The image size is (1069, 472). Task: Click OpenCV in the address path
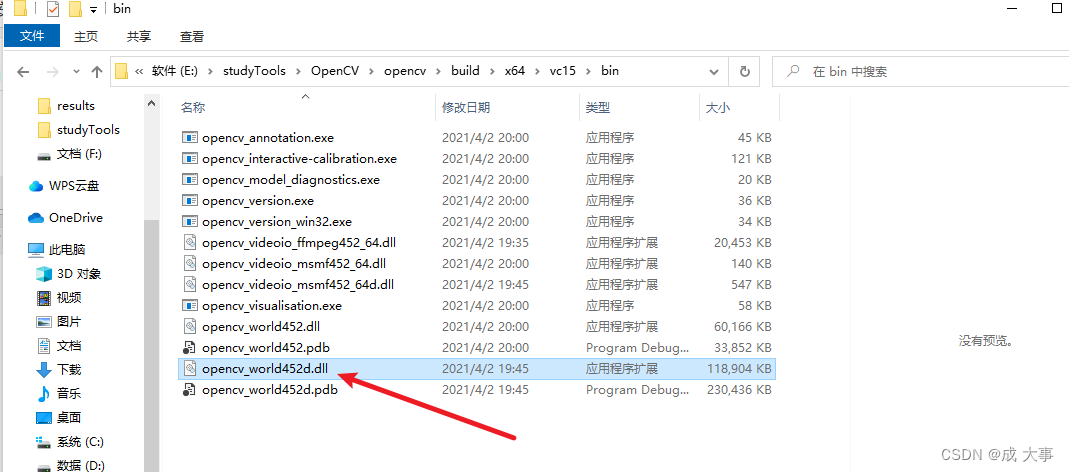(335, 70)
